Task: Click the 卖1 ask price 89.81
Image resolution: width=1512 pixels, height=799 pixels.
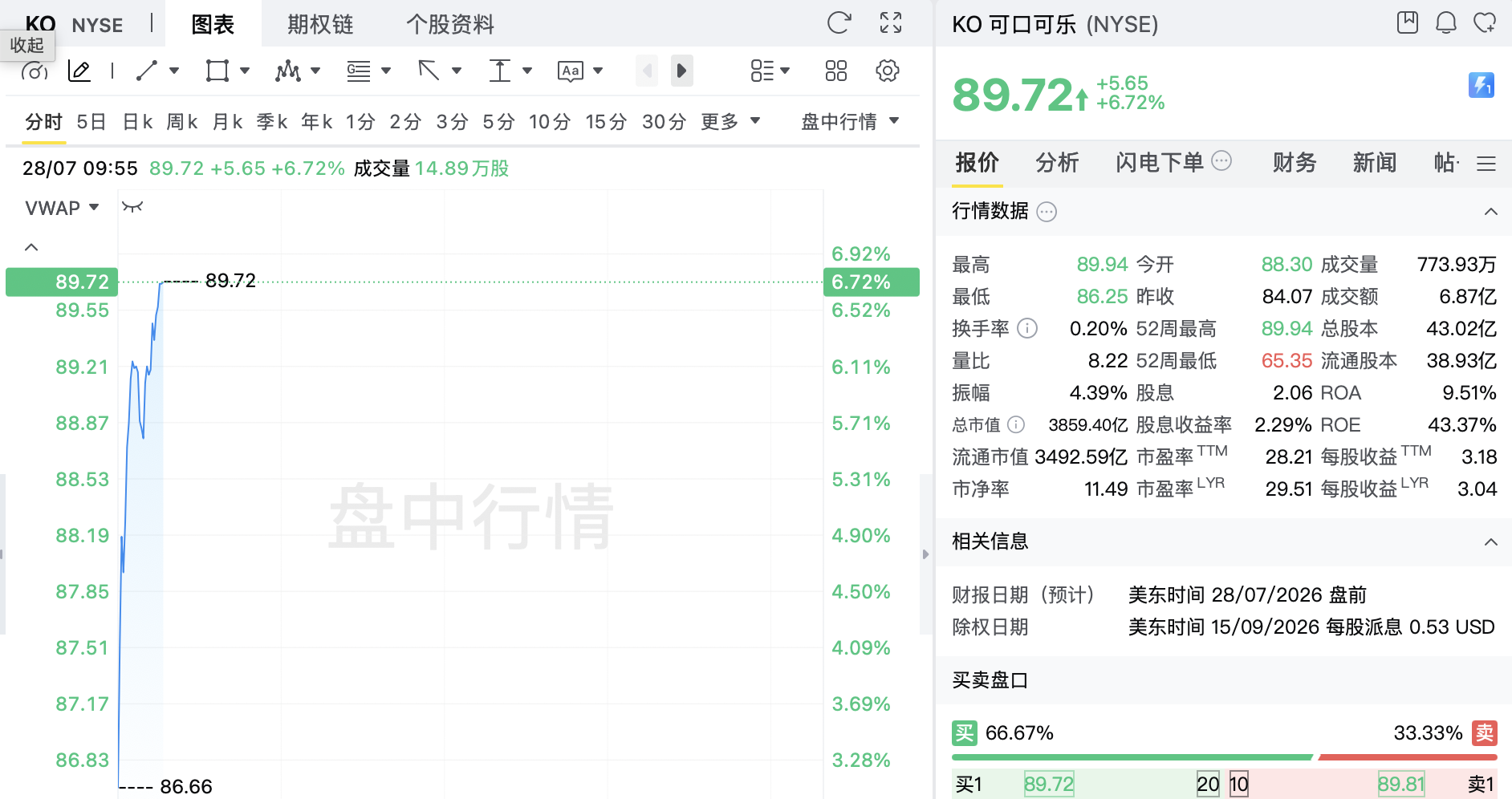Action: [1401, 784]
